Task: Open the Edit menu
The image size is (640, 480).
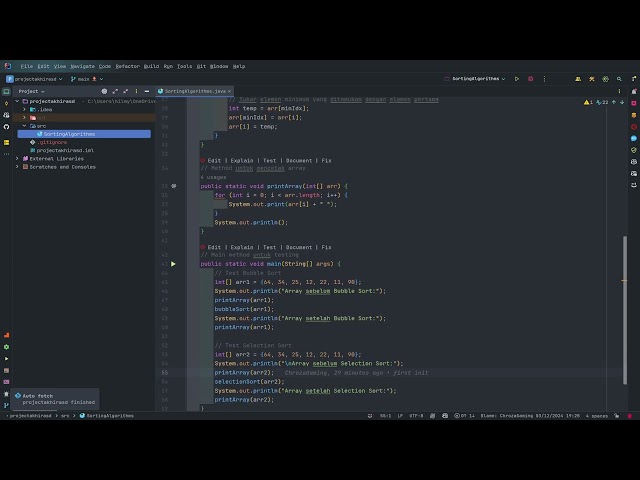Action: [43, 66]
